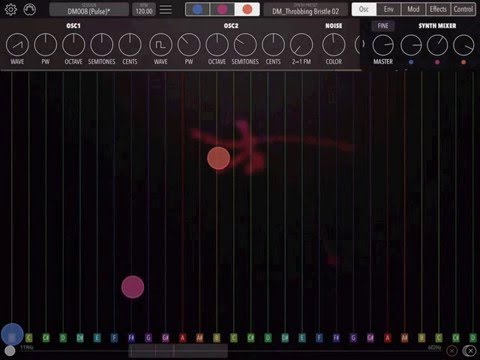
Task: Click the orange-dot mixer level knob
Action: coord(463,45)
